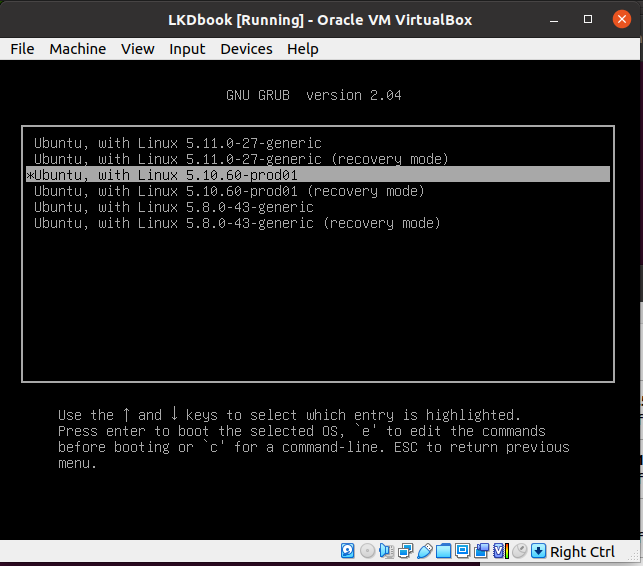643x566 pixels.
Task: Click the mouse integration status icon
Action: (520, 551)
